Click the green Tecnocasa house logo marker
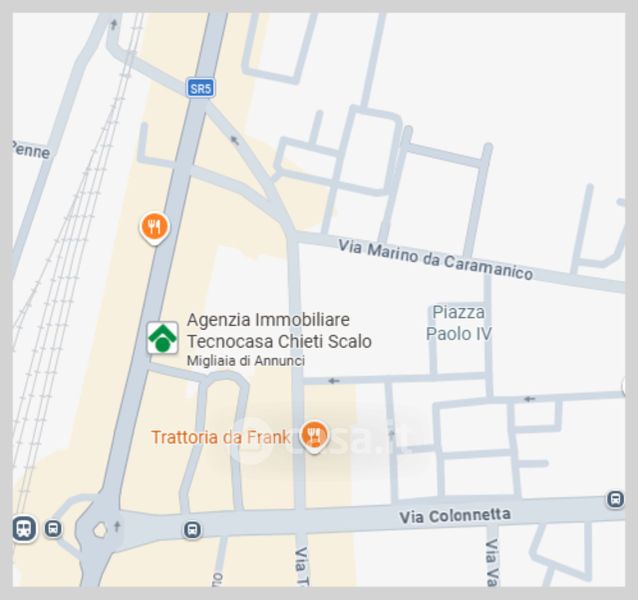Image resolution: width=638 pixels, height=600 pixels. coord(162,338)
